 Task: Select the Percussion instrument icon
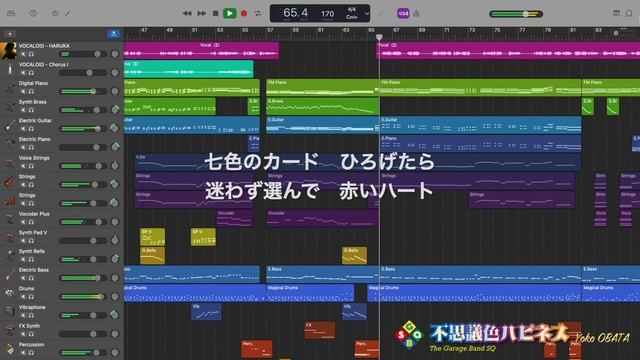coord(9,349)
